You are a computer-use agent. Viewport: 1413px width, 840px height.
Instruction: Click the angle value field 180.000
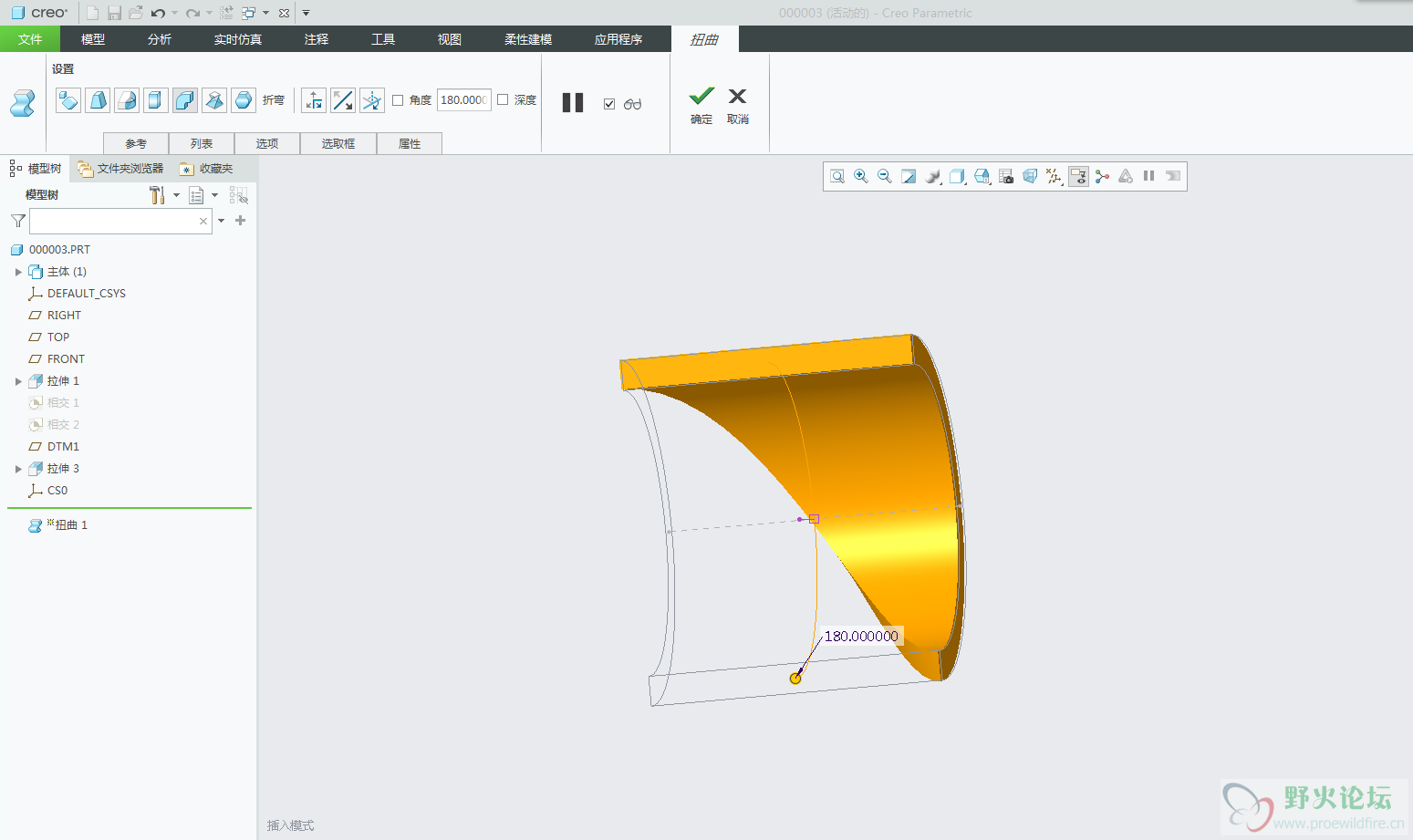463,100
